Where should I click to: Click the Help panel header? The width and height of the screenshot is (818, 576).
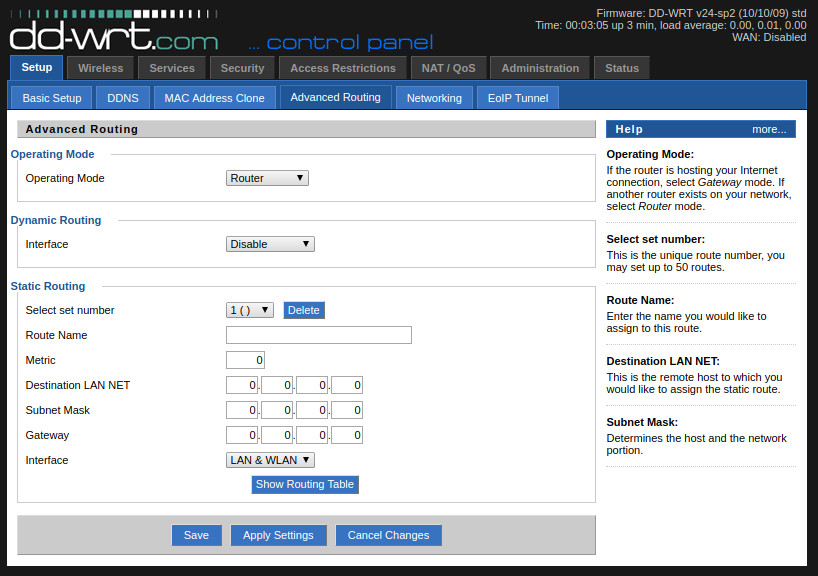click(x=701, y=129)
